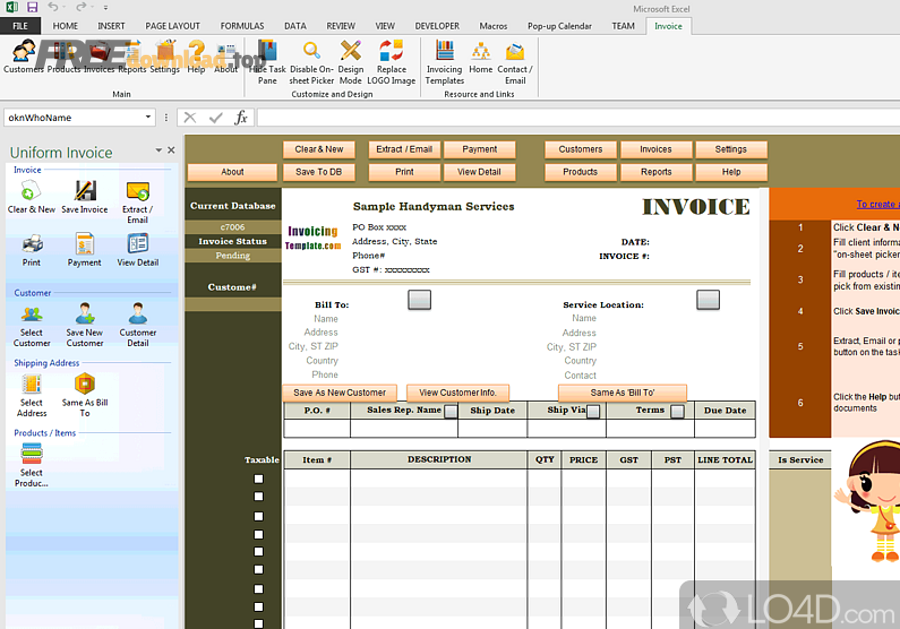
Task: Click Save New Customer icon
Action: [x=84, y=325]
